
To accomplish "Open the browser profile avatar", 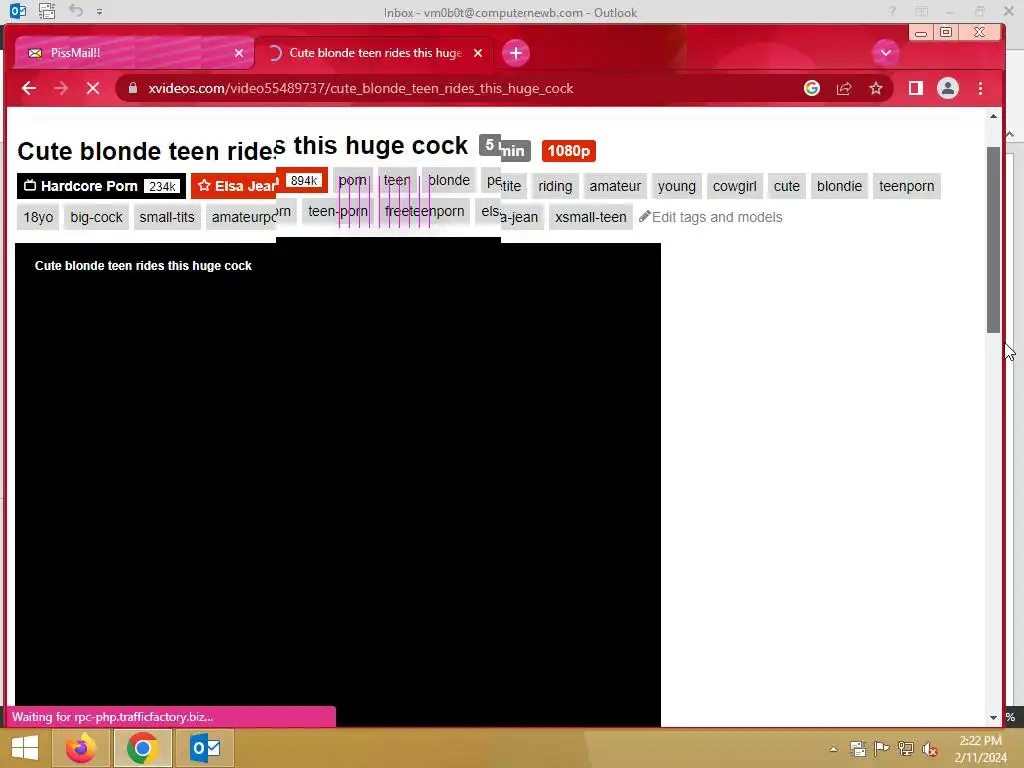I will click(x=948, y=88).
